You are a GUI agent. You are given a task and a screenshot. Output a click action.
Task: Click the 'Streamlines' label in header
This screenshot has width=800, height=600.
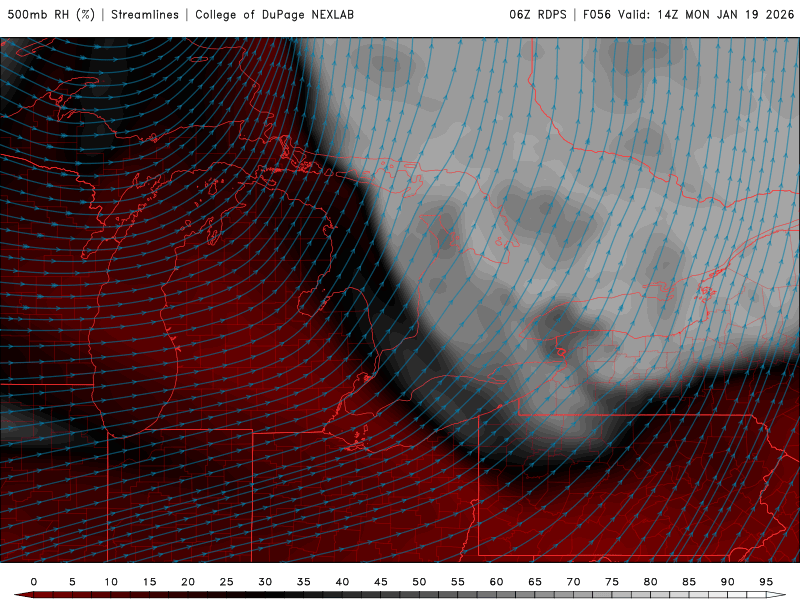coord(145,15)
